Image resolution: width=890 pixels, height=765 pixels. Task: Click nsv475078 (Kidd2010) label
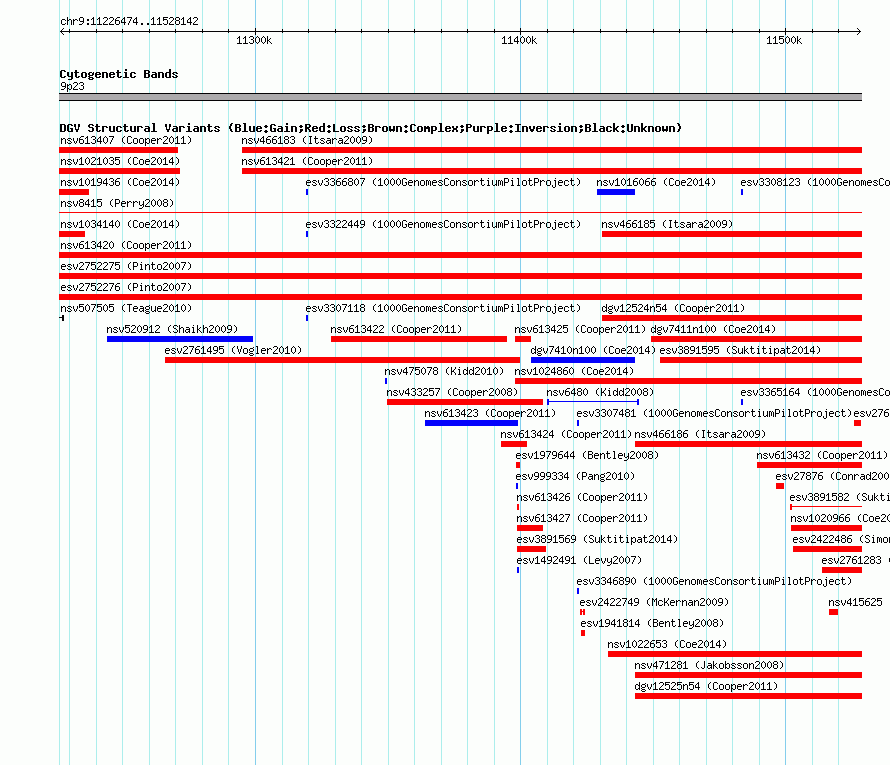(444, 371)
